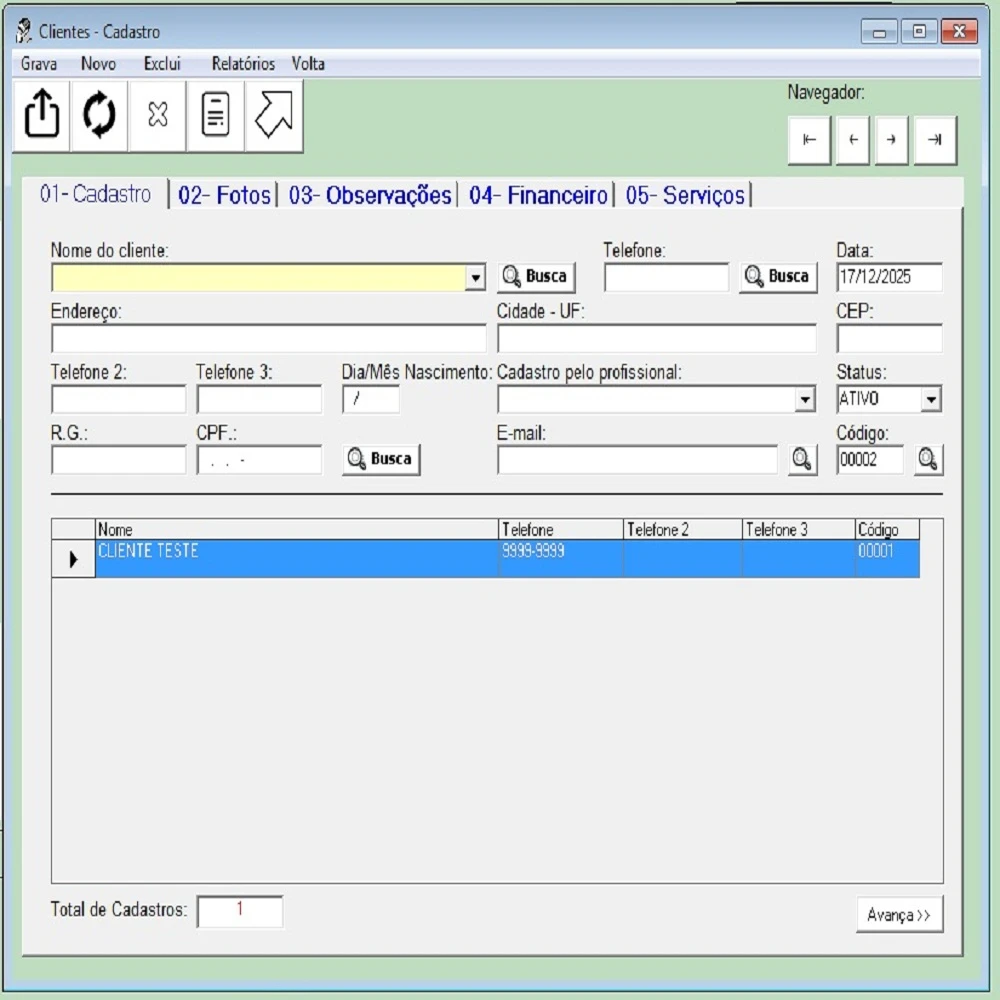Open the 04- Financeiro tab

pyautogui.click(x=538, y=196)
